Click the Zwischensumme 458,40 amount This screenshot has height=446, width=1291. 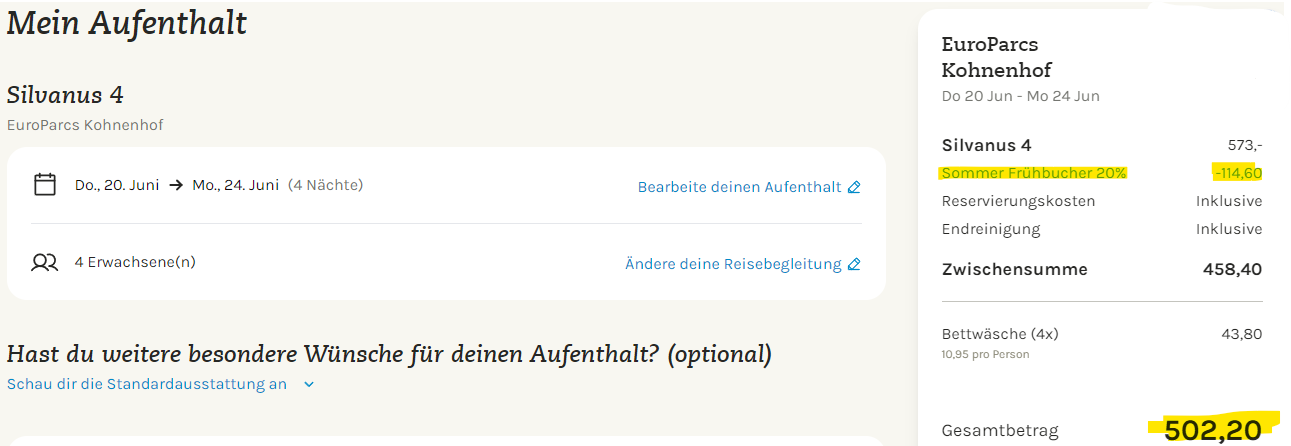click(1232, 269)
